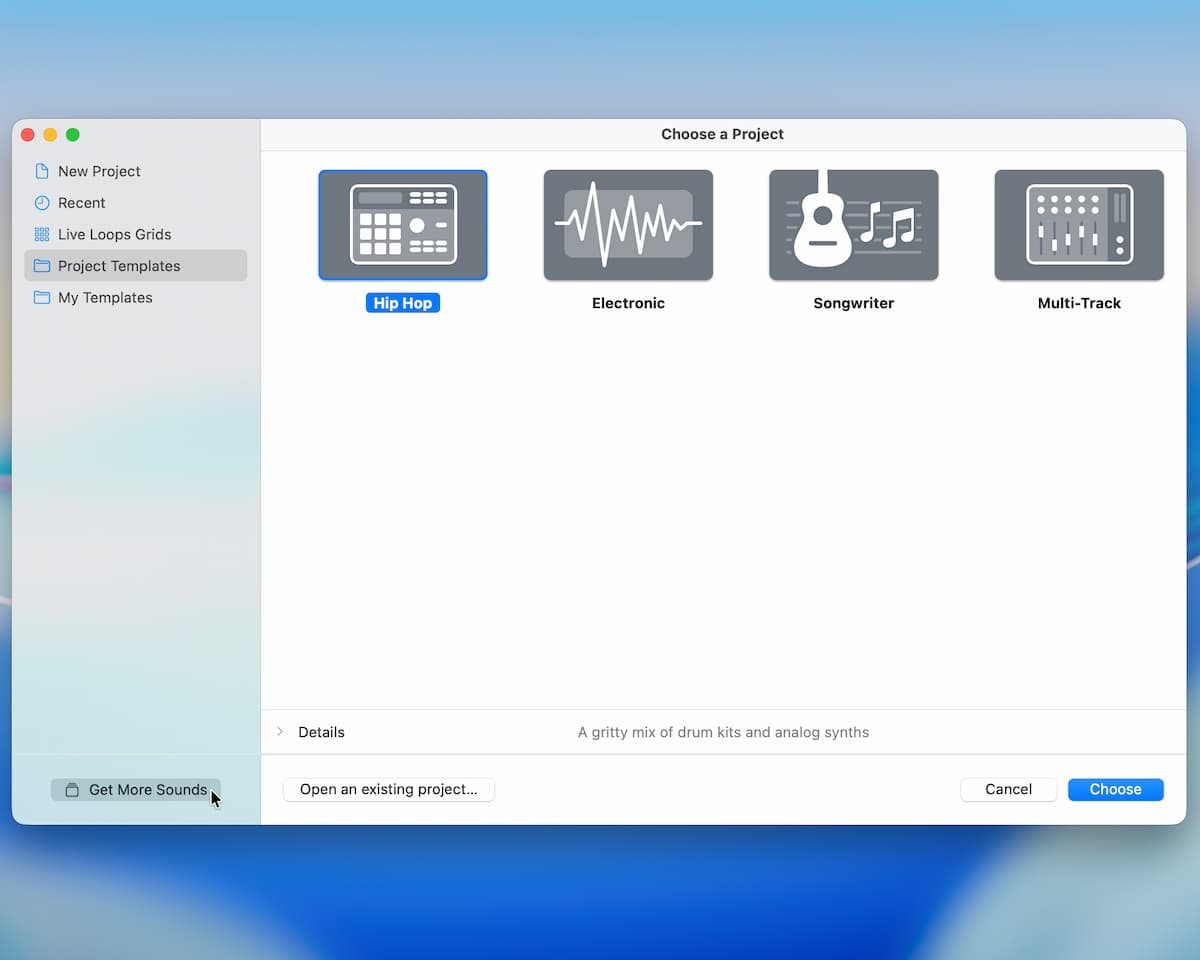Screen dimensions: 1200x960
Task: Go to My Templates
Action: point(136,297)
